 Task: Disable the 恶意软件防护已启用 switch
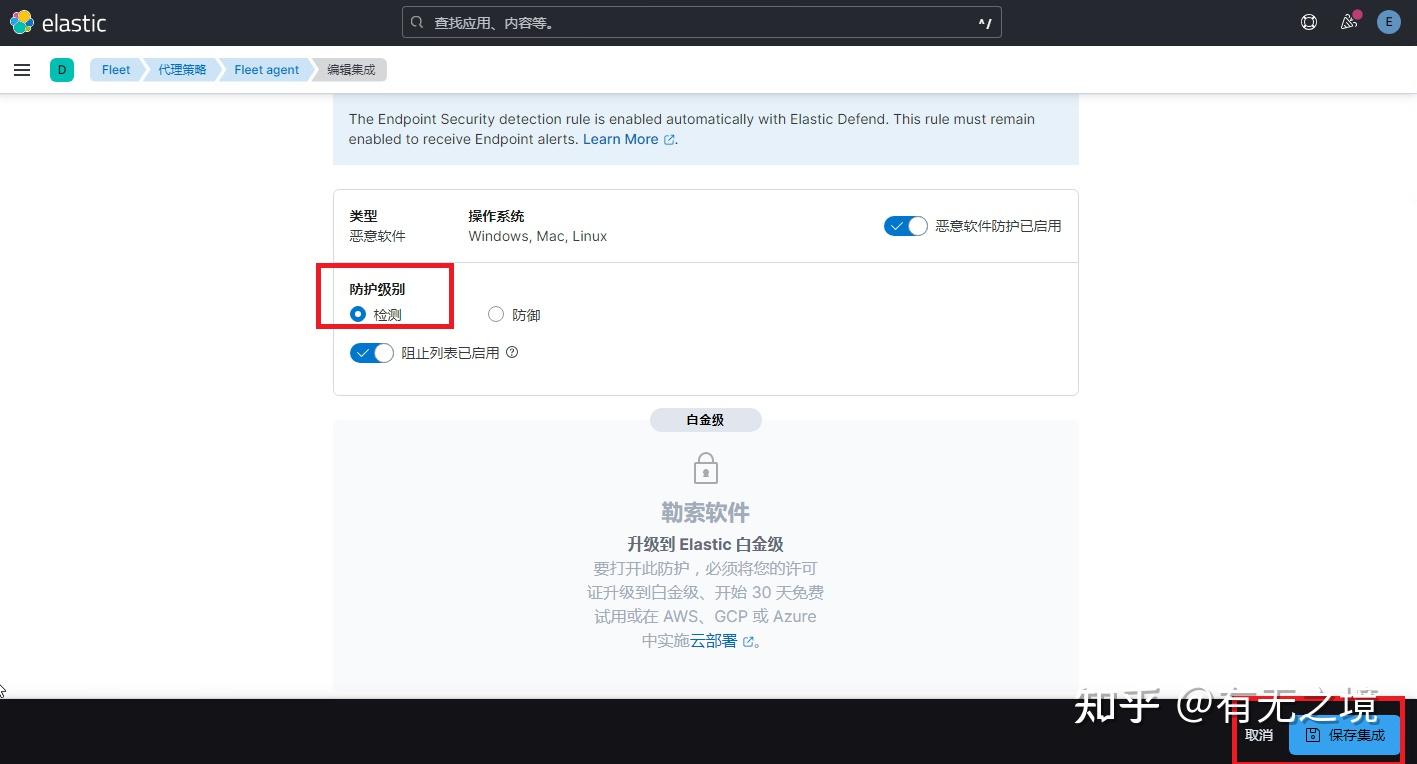point(905,225)
